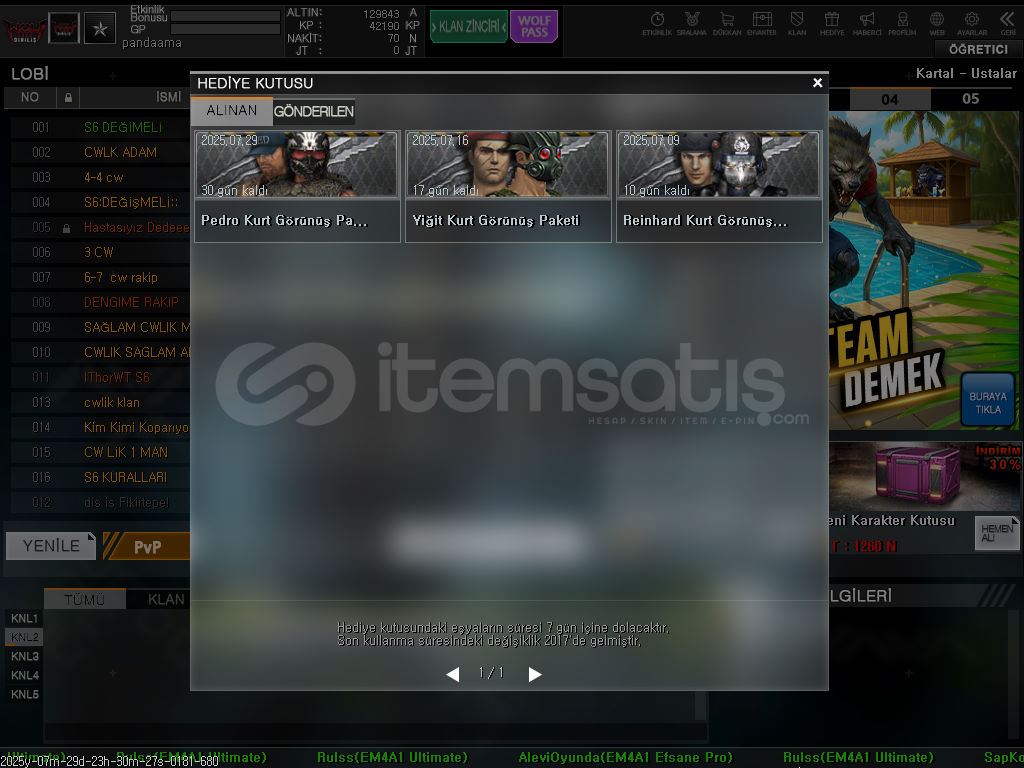
Task: Select the orange PvP mode button
Action: pos(146,547)
